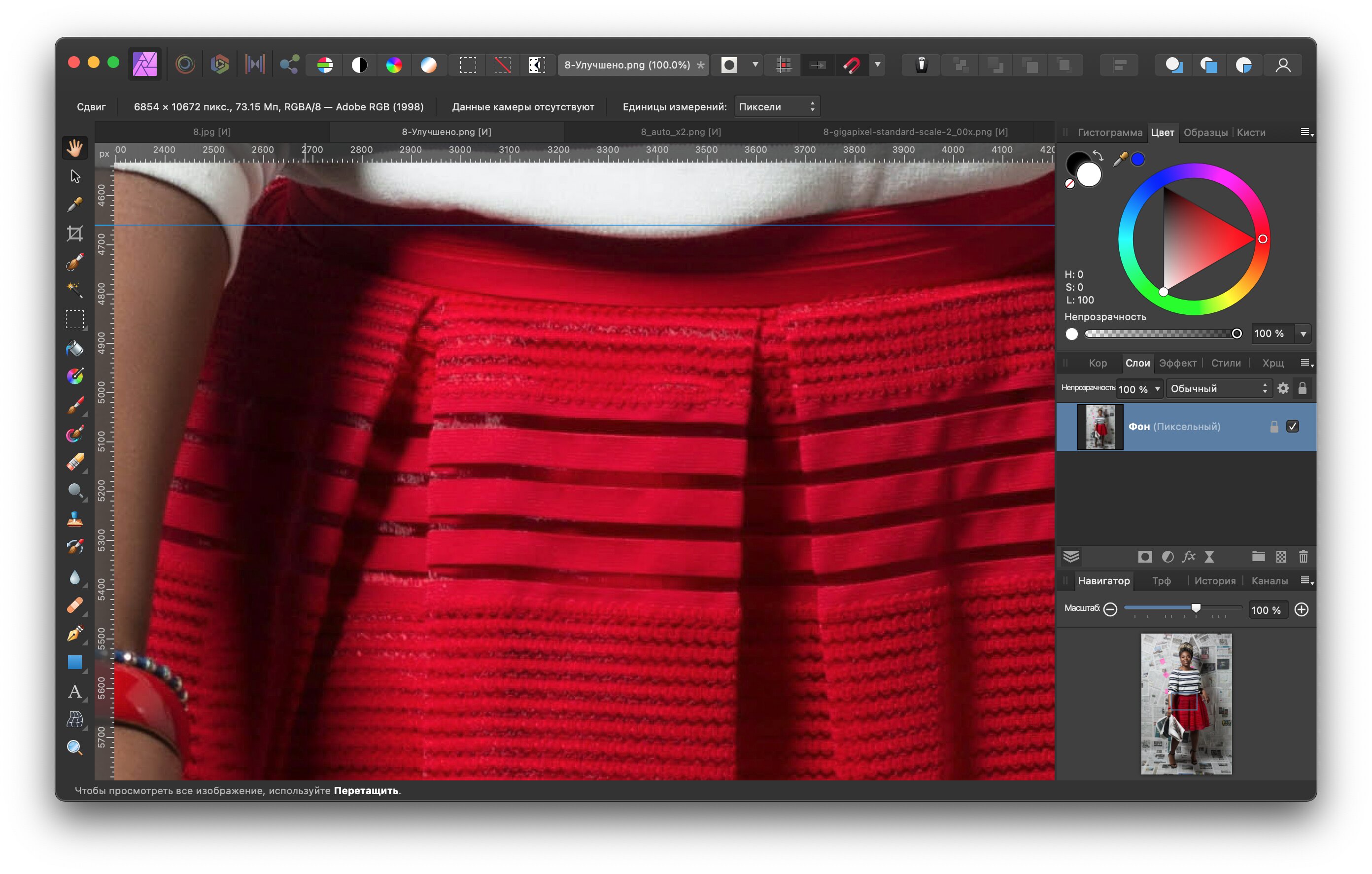
Task: Switch to the Каналы tab
Action: [x=1269, y=580]
